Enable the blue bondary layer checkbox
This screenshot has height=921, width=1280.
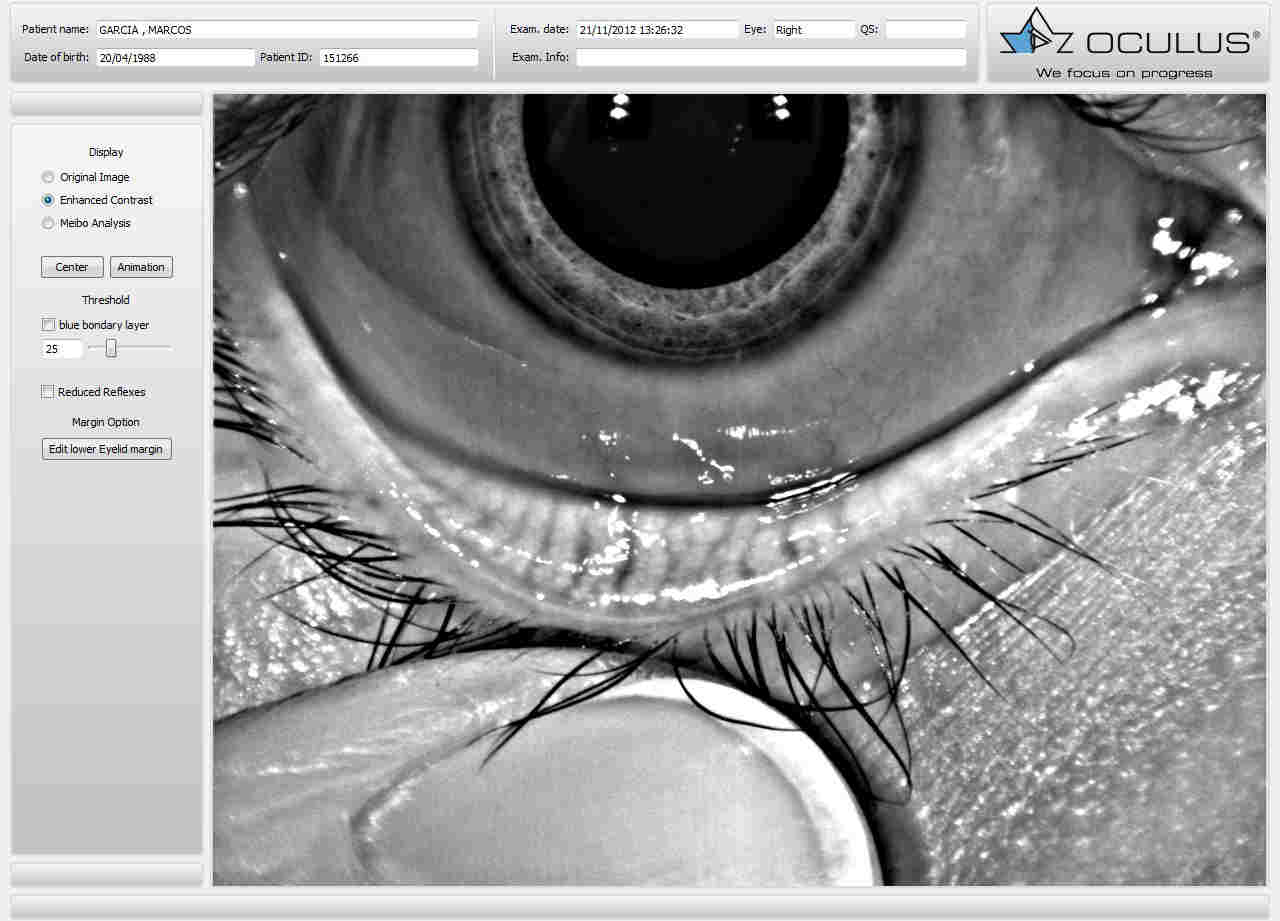click(48, 325)
